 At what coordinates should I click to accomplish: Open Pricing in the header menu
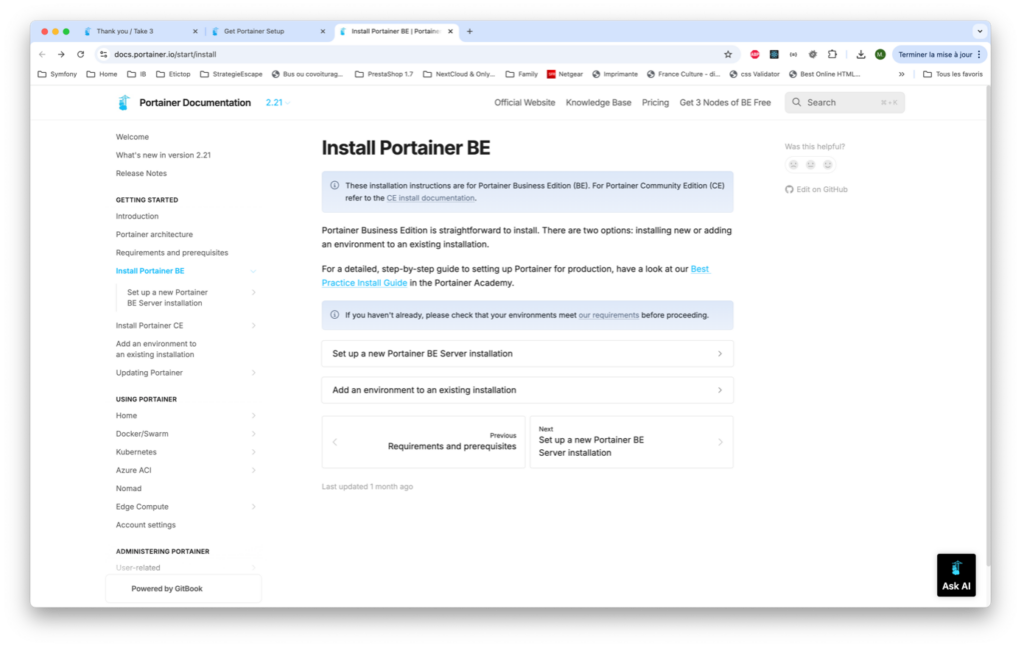click(x=655, y=103)
